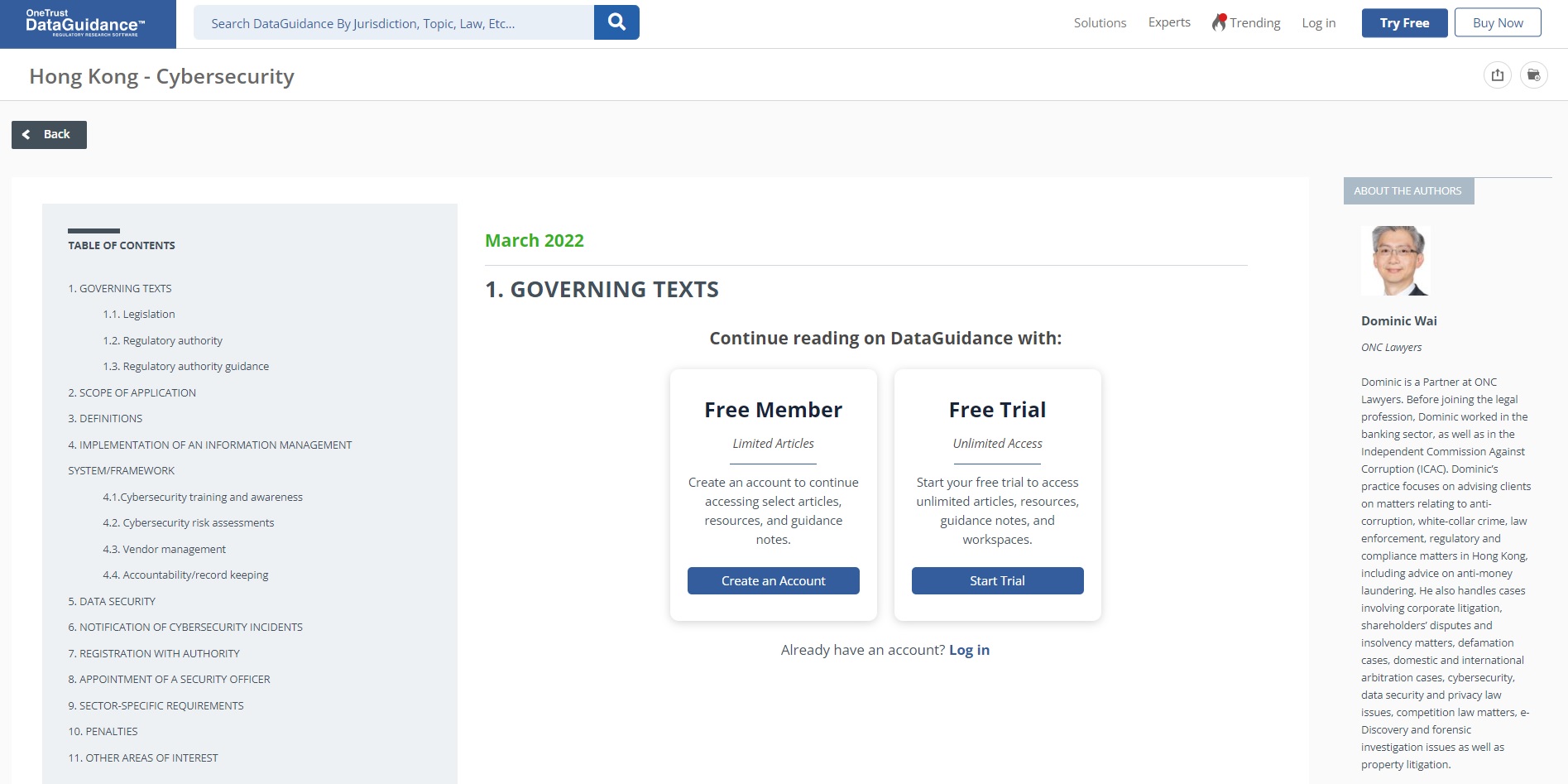1568x784 pixels.
Task: Click the save to folder icon
Action: pos(1533,75)
